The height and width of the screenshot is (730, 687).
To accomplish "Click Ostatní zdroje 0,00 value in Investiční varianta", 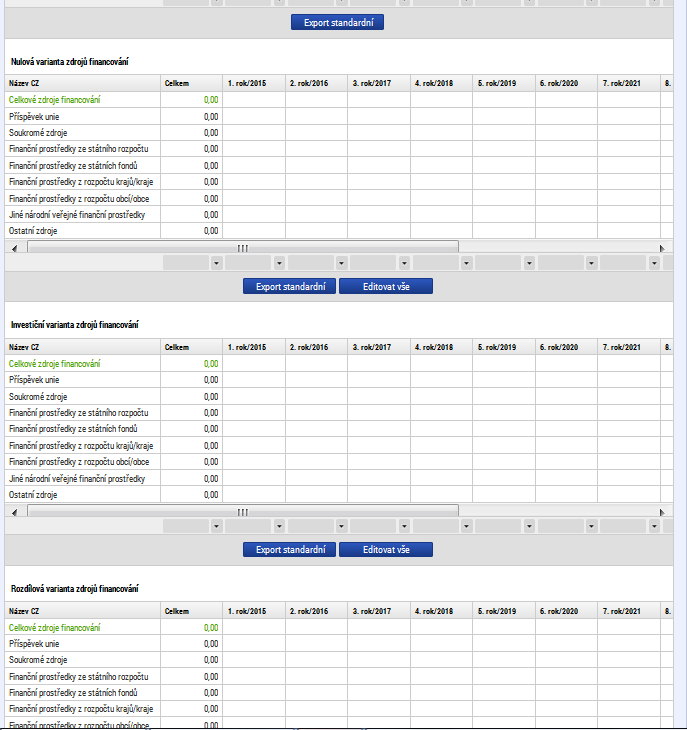I will click(x=211, y=495).
